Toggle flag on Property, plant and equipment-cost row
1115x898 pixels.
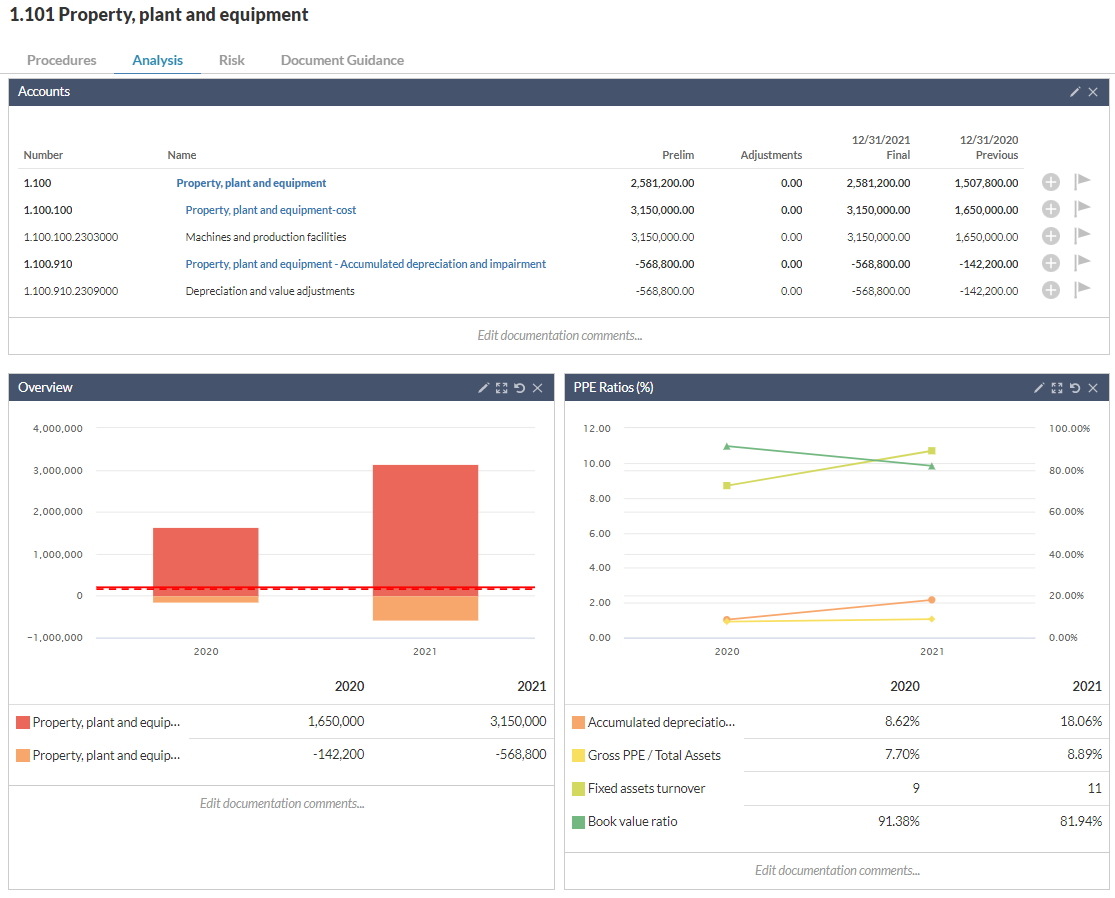[1082, 209]
